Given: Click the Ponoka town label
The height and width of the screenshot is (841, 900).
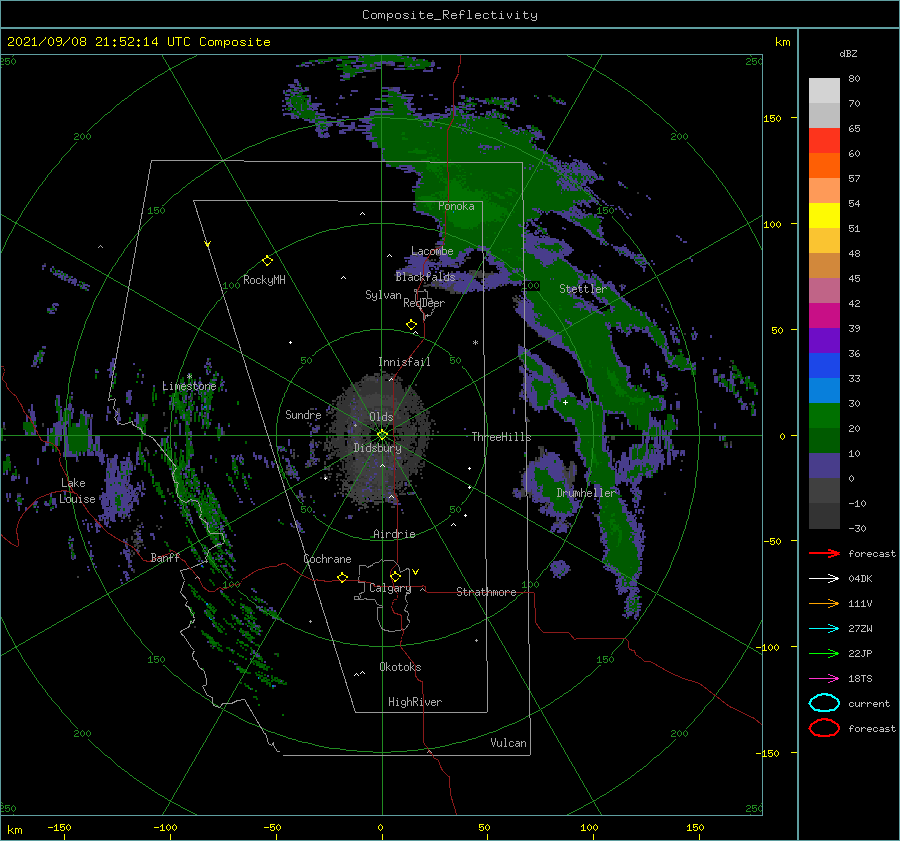Looking at the screenshot, I should pyautogui.click(x=456, y=206).
